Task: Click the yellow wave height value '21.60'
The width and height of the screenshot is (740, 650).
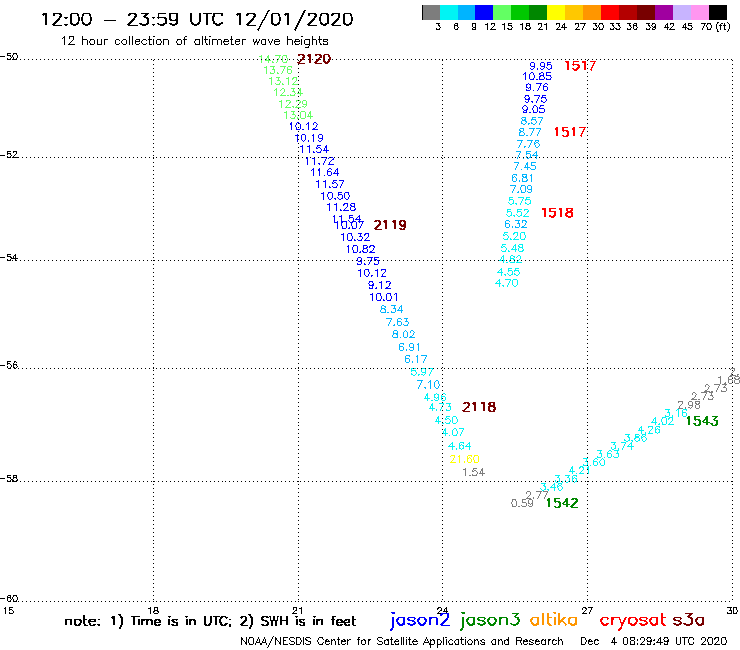Action: pyautogui.click(x=464, y=459)
